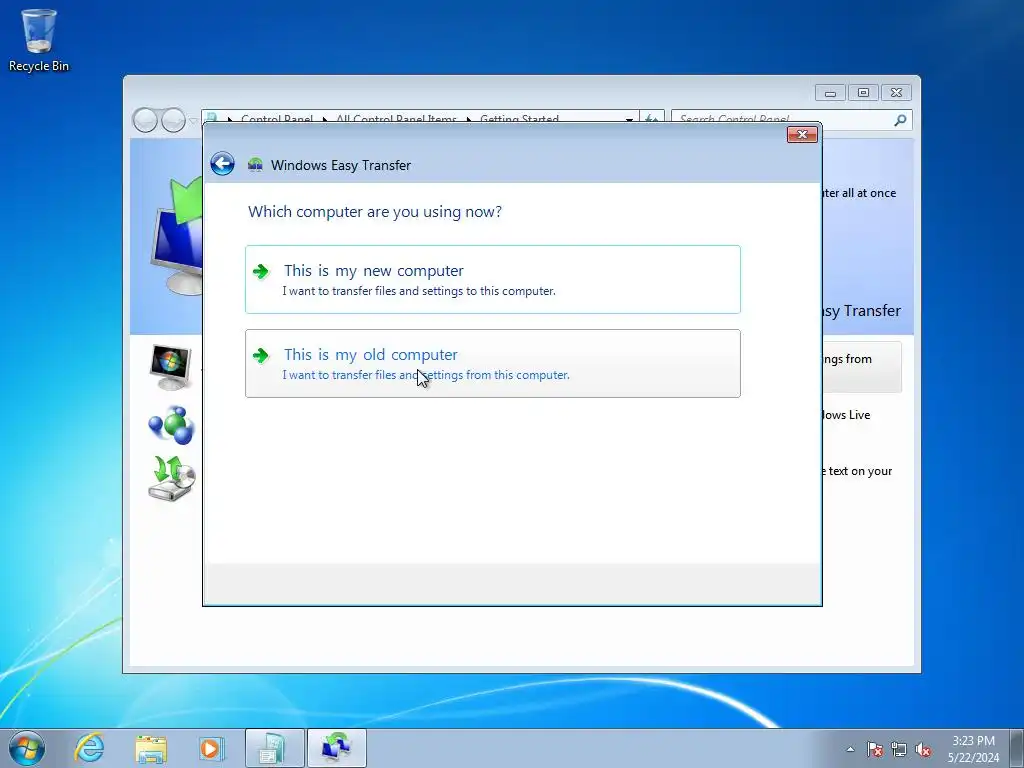
Task: Maximize the Control Panel window
Action: pyautogui.click(x=863, y=93)
